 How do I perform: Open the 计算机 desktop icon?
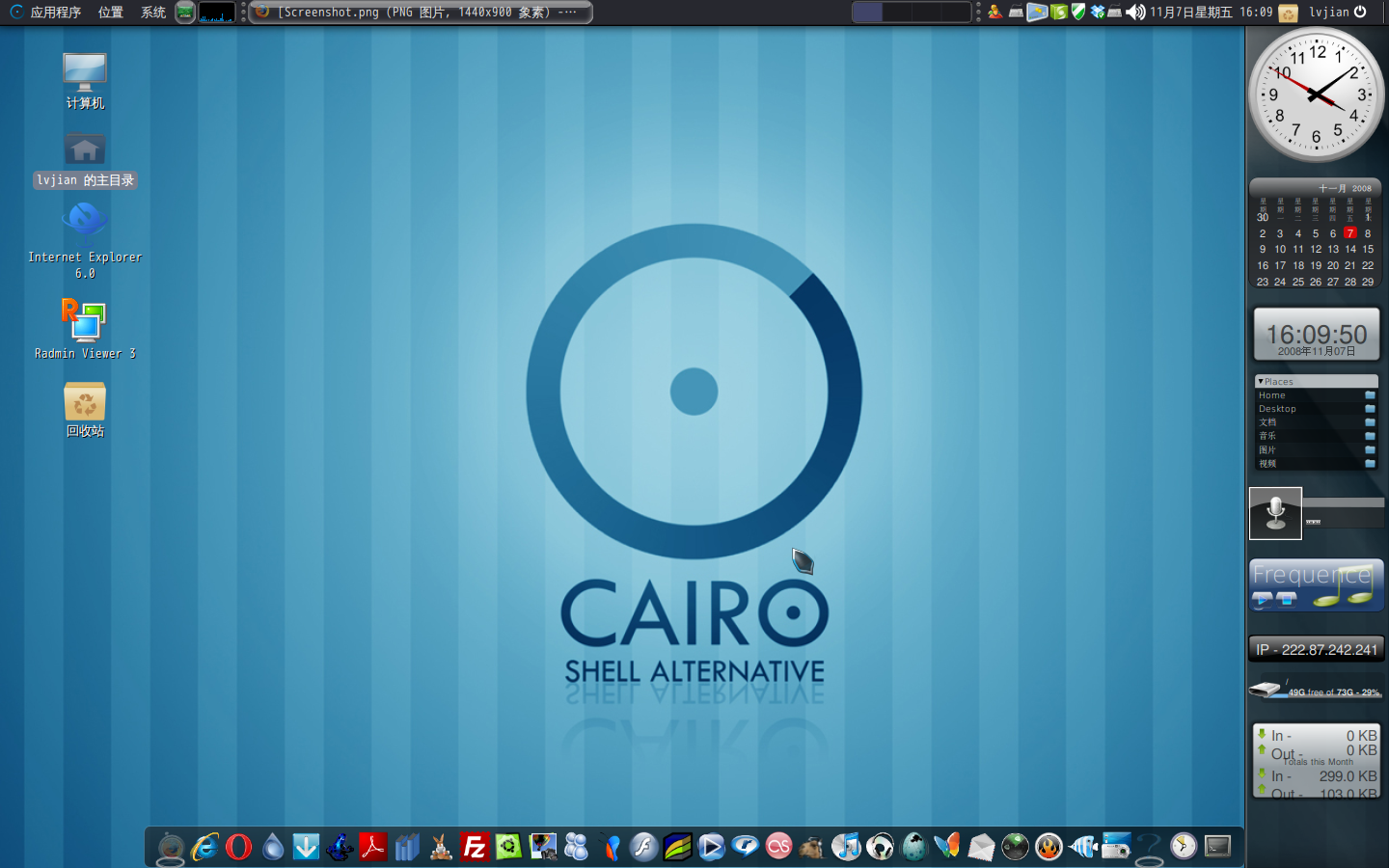[85, 81]
